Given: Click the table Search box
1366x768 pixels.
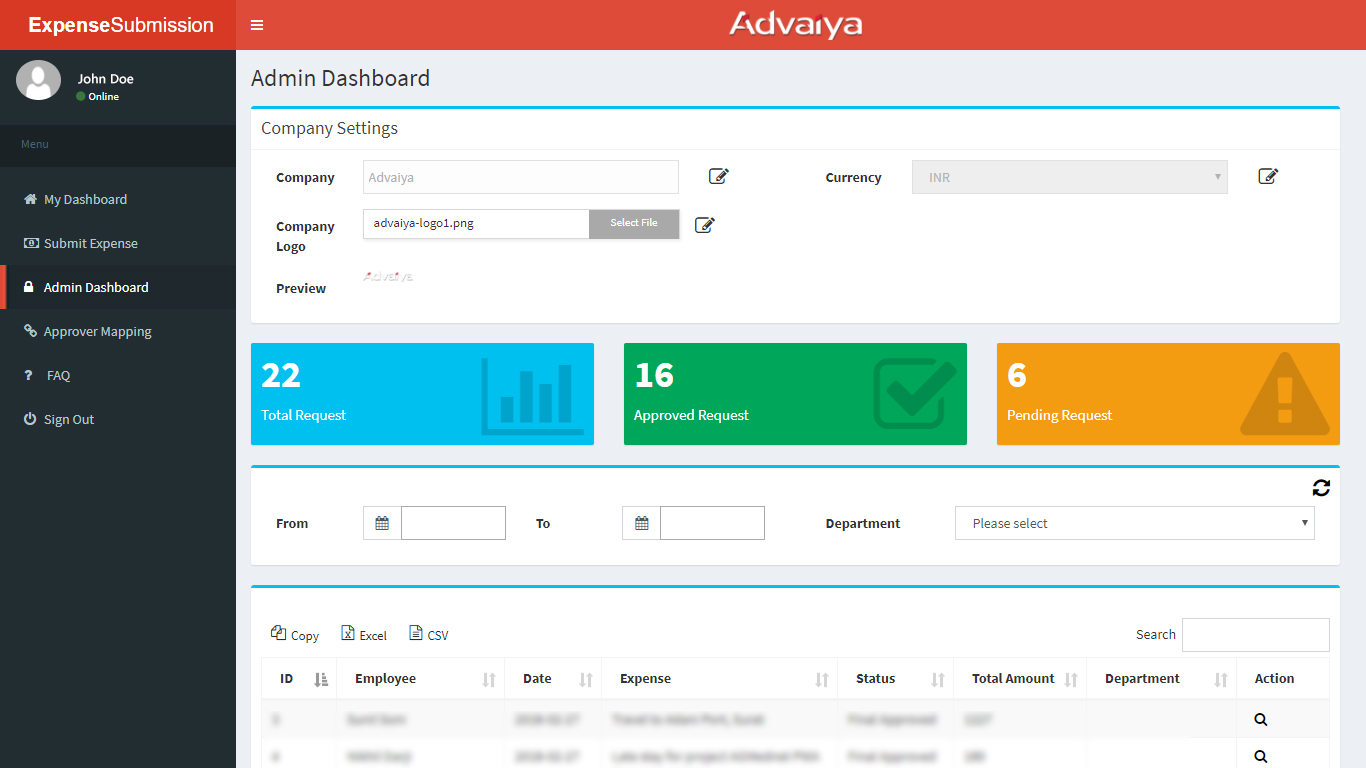Looking at the screenshot, I should (x=1256, y=635).
